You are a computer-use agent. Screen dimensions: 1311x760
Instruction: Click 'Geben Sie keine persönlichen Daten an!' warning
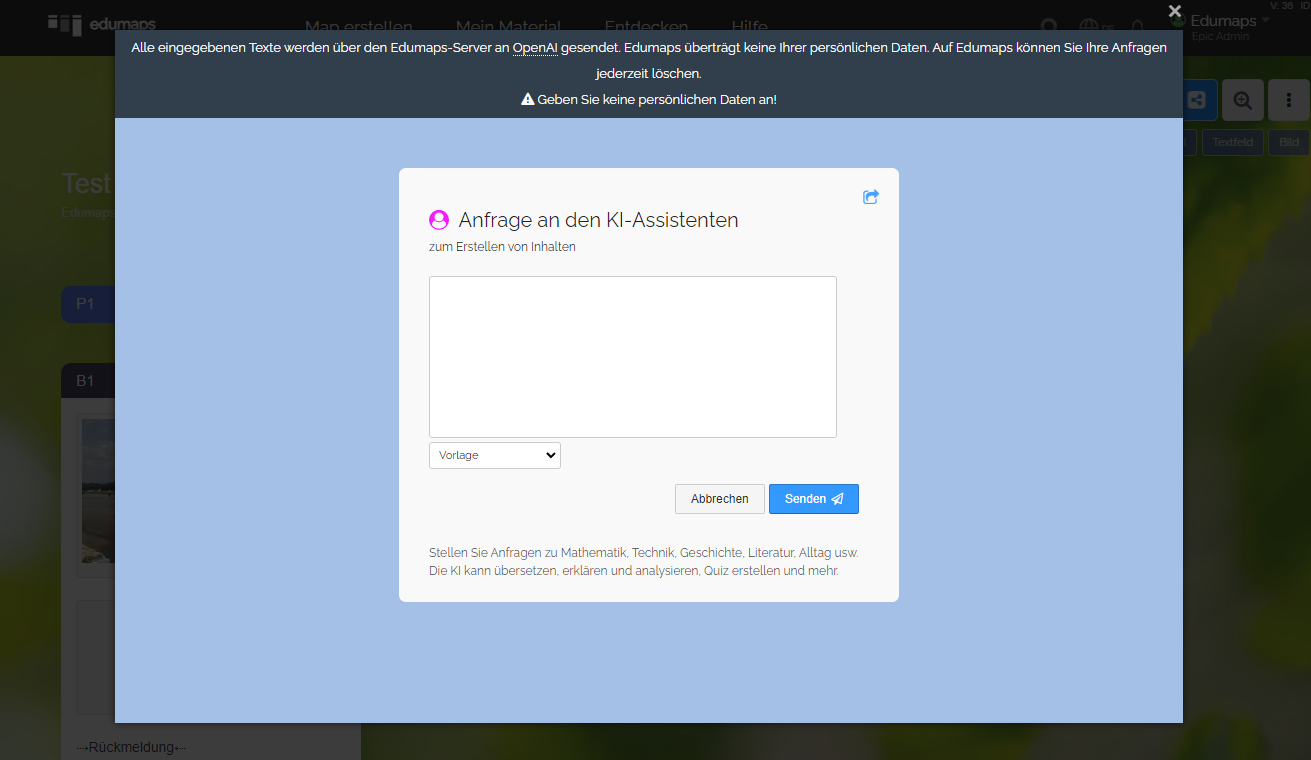[x=657, y=100]
